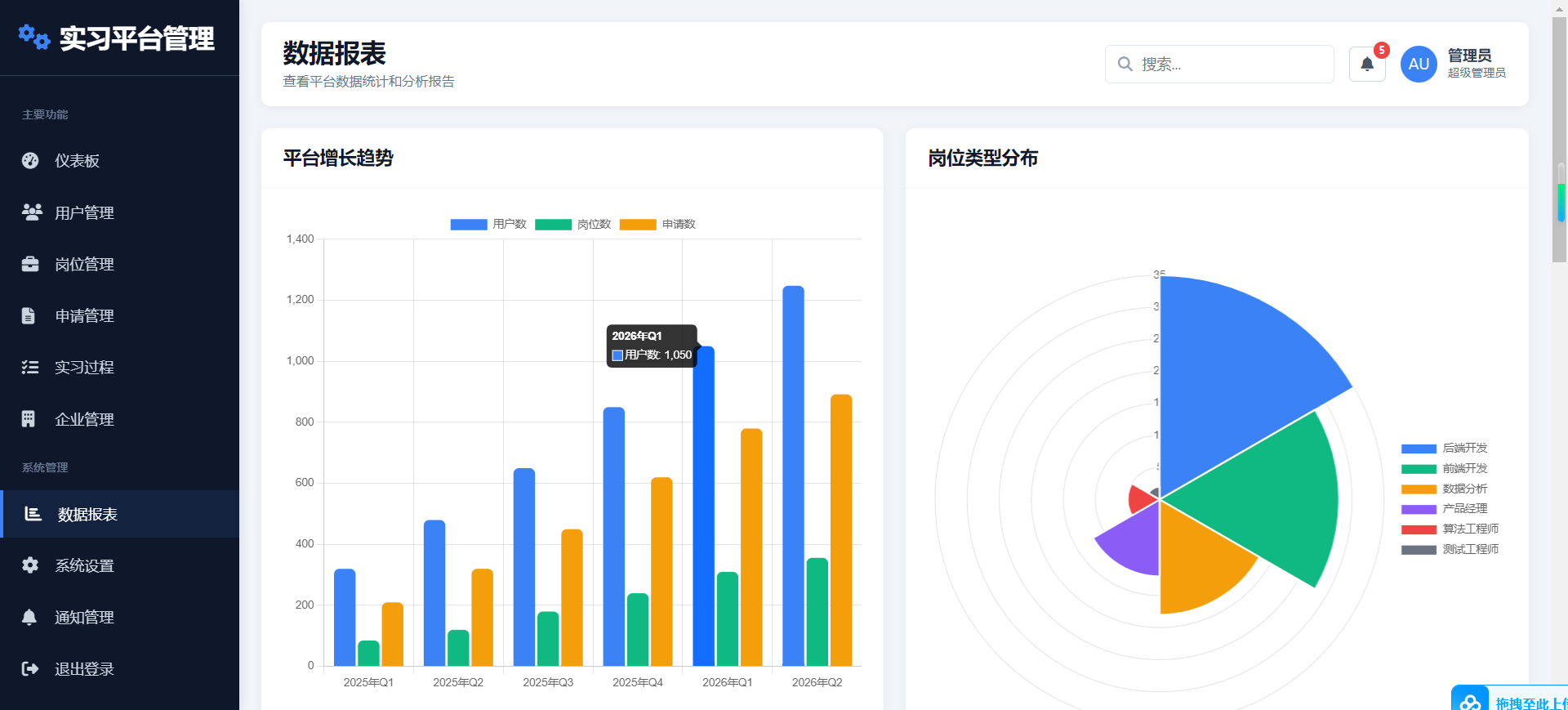Open 通知管理 menu entry

[119, 617]
